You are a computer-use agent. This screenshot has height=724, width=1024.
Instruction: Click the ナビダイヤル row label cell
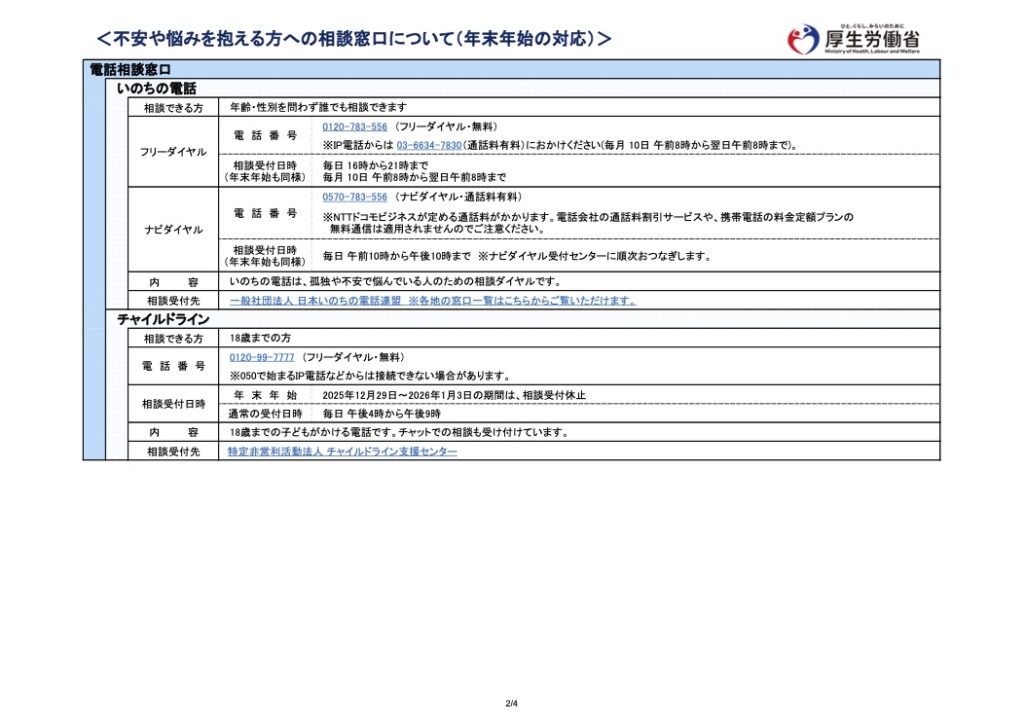point(173,229)
